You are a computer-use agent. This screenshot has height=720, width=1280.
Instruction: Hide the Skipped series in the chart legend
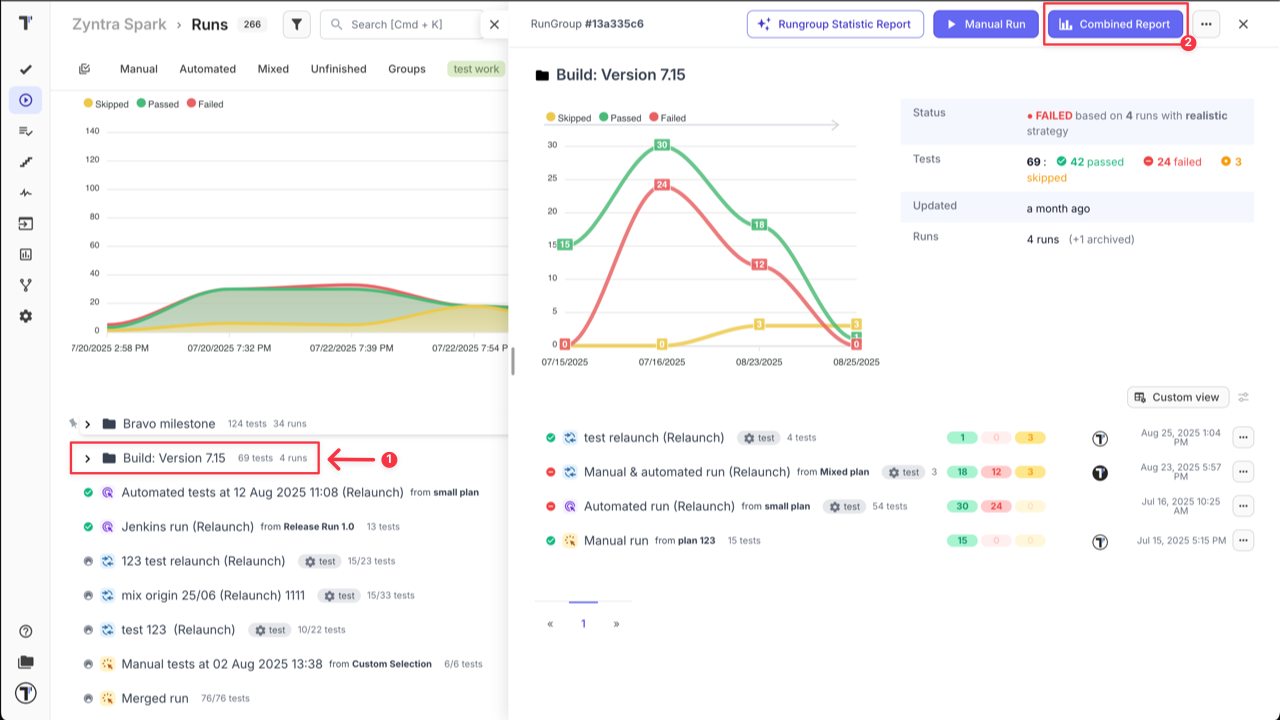pos(107,104)
